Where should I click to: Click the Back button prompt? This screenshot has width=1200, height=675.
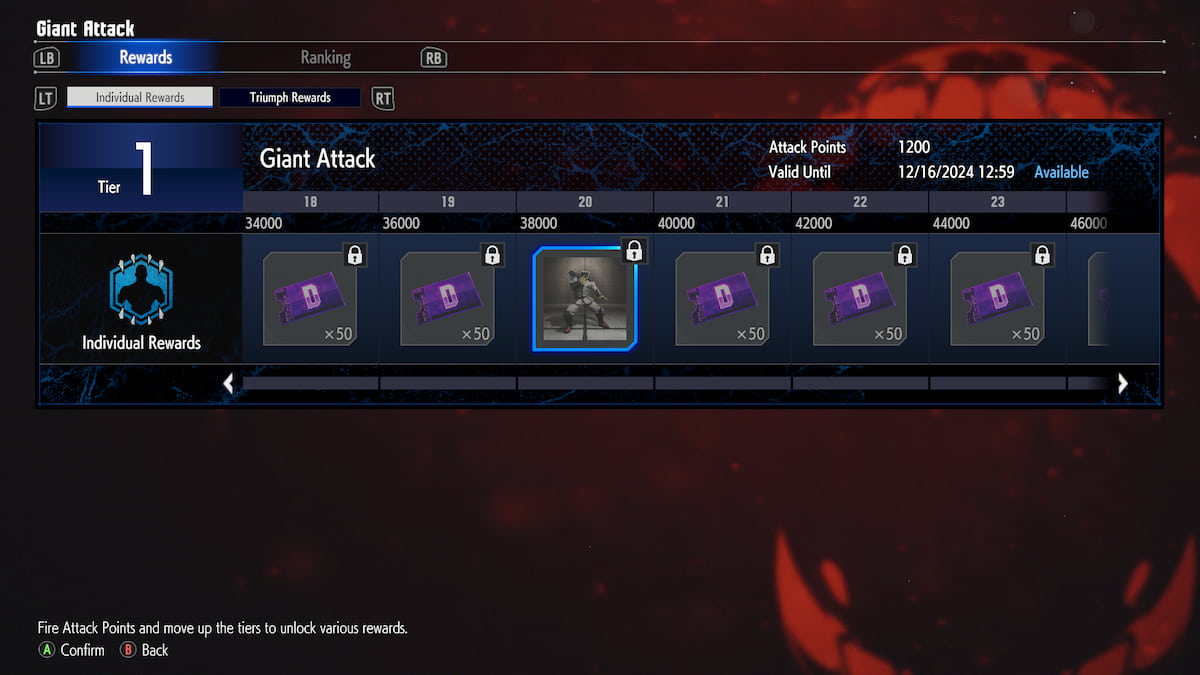pyautogui.click(x=144, y=650)
